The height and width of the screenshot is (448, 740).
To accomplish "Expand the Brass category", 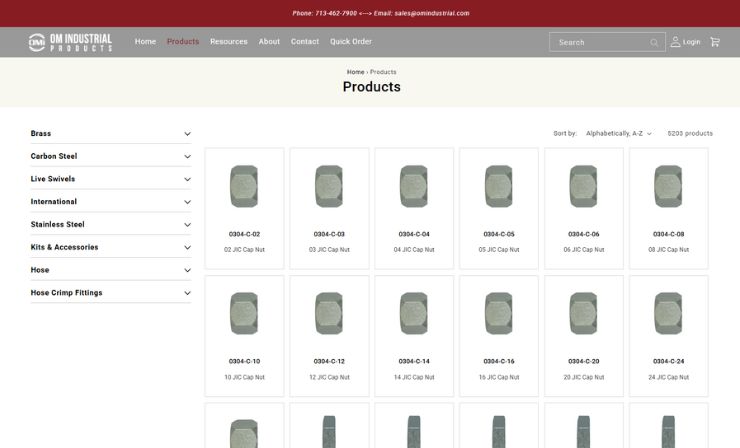I will [x=110, y=134].
